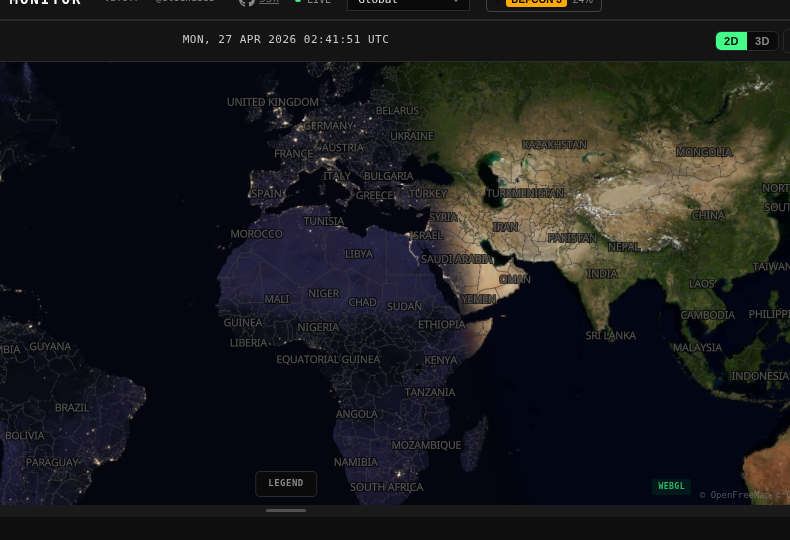Select TANZANIA on the map
790x540 pixels.
(x=430, y=392)
